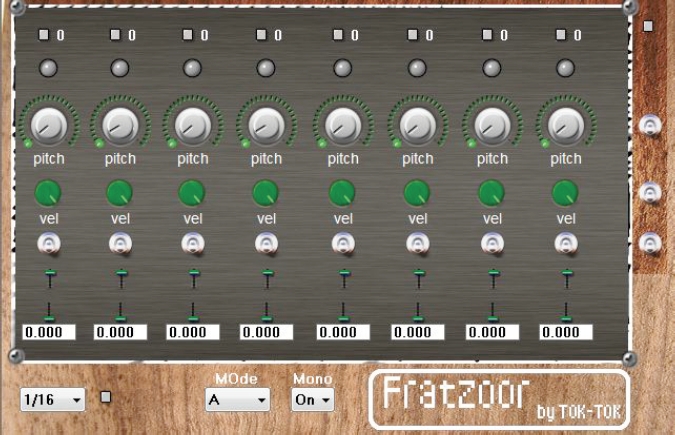Activate the round LED button of step 1
675x435 pixels.
pyautogui.click(x=48, y=68)
